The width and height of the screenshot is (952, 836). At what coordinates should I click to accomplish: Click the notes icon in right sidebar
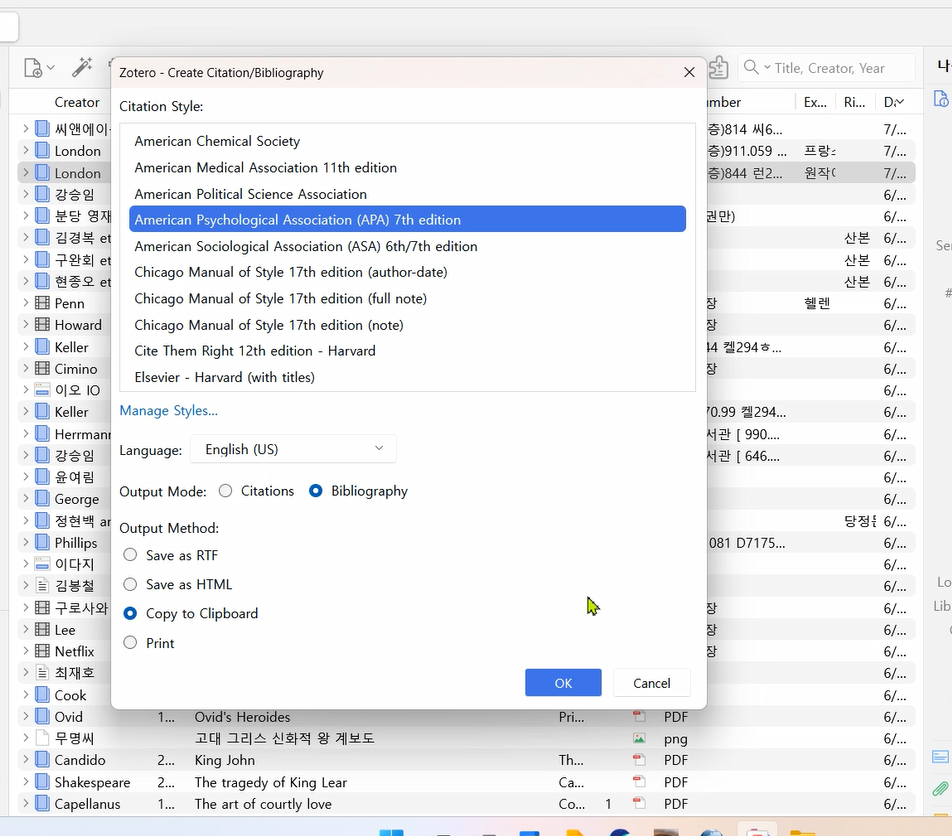940,756
